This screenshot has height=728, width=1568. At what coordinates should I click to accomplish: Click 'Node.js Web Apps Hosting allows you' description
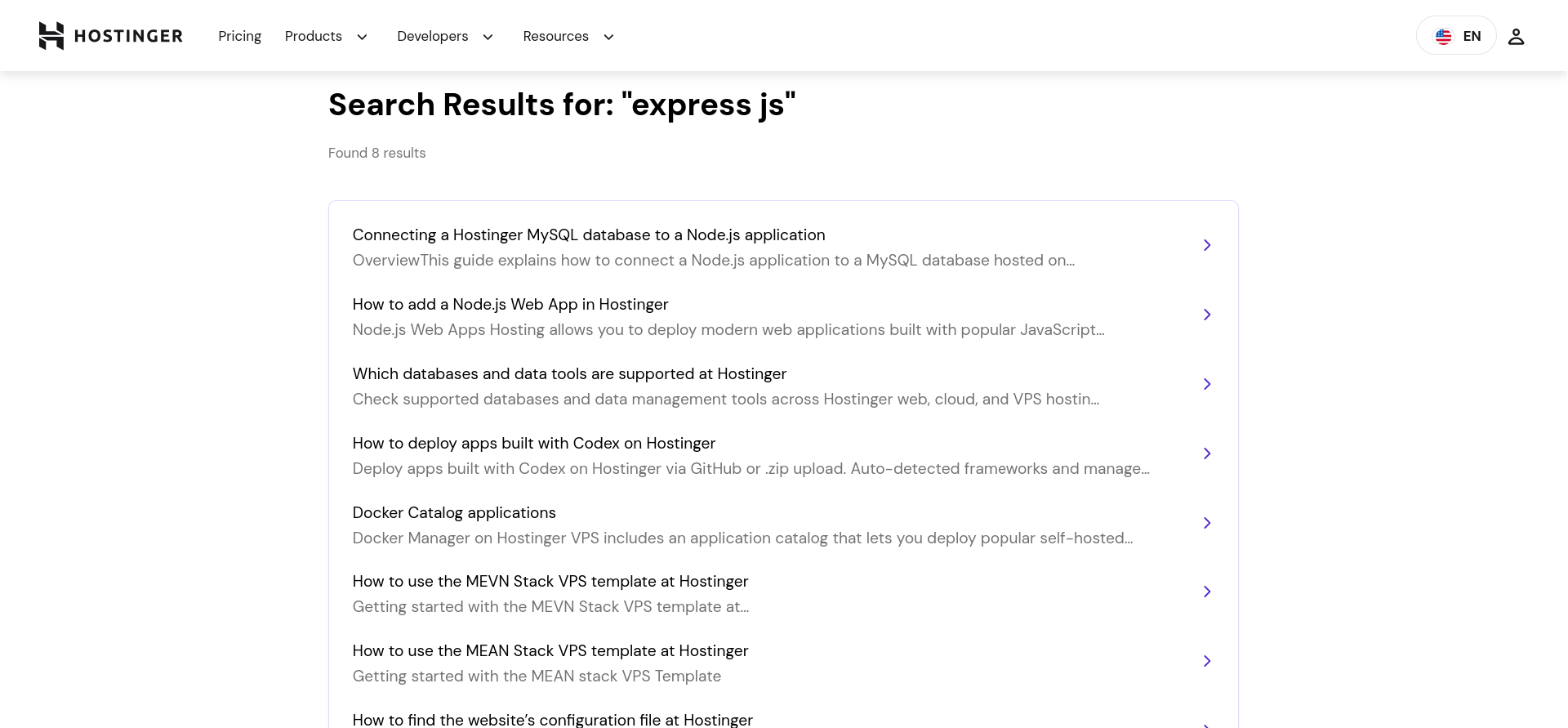point(728,329)
